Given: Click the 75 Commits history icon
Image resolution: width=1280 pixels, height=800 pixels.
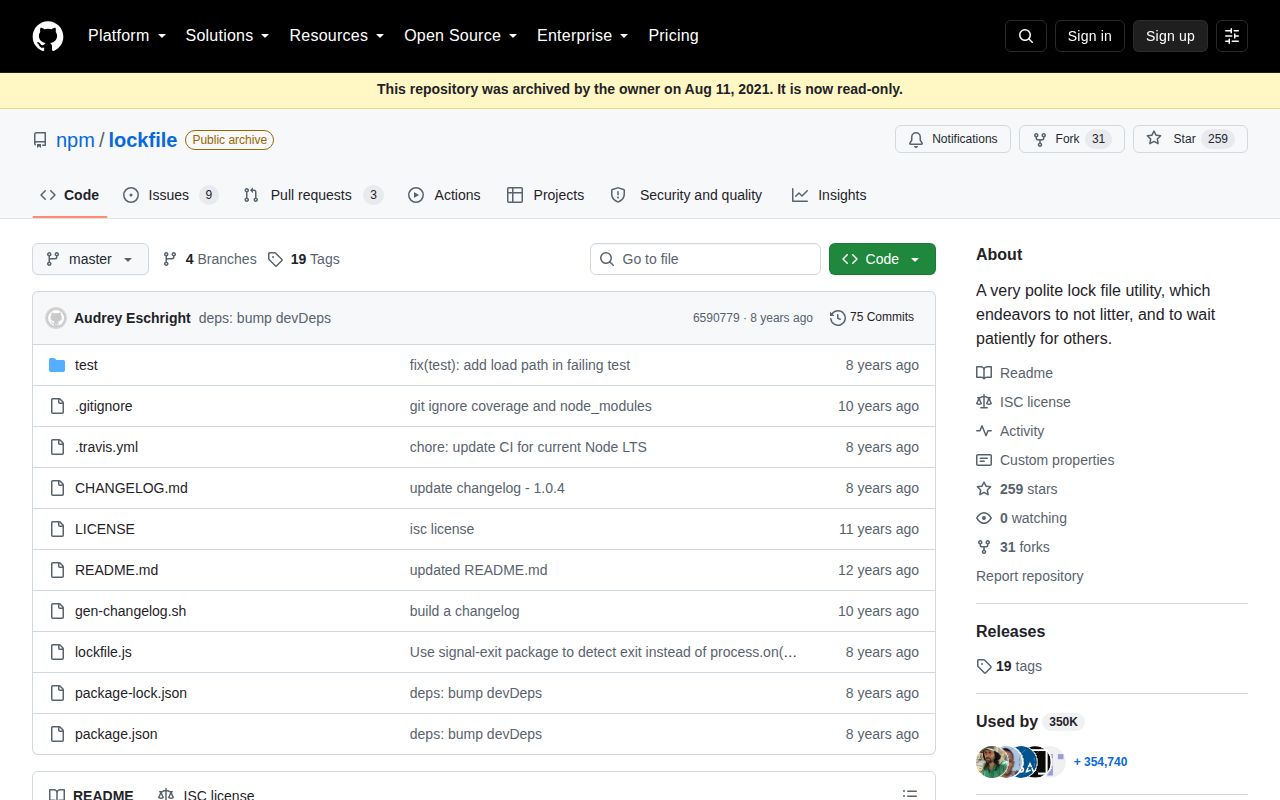Looking at the screenshot, I should click(838, 317).
